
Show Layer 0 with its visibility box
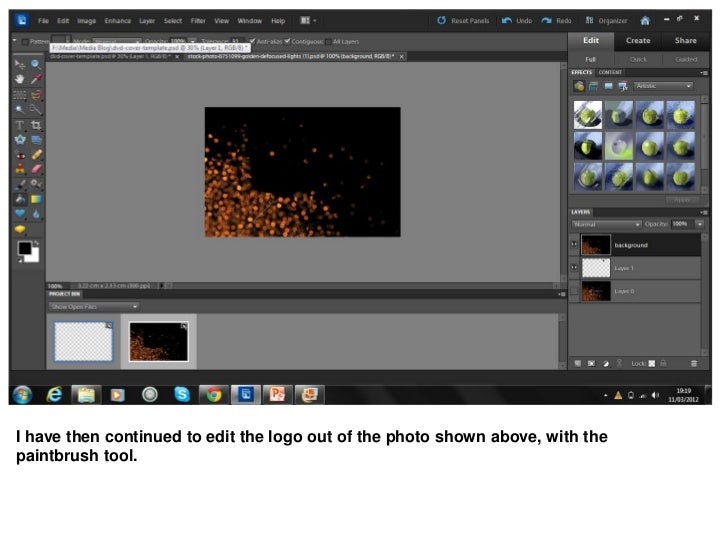click(574, 291)
